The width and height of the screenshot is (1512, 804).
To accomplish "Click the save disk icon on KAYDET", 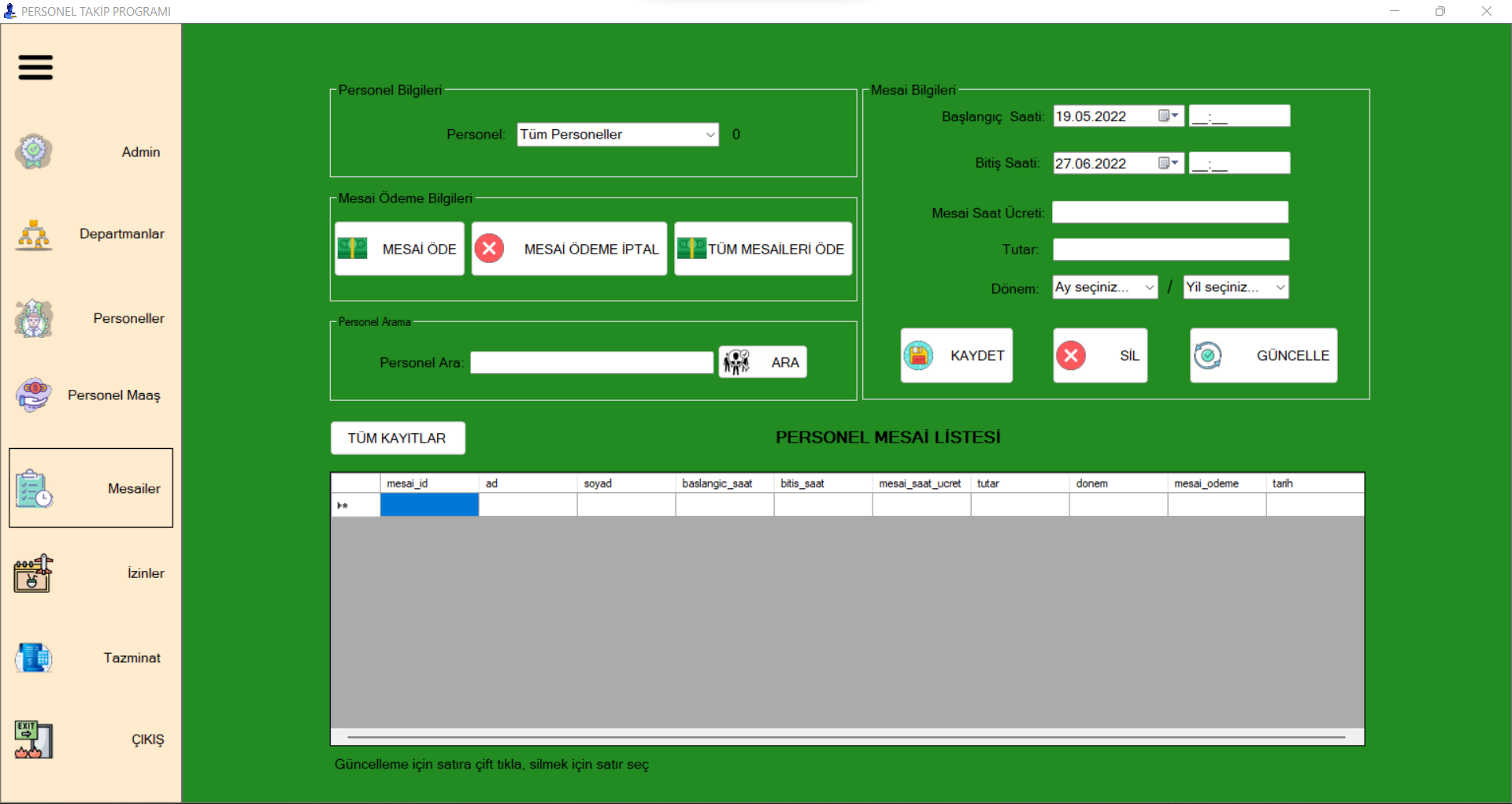I will click(x=918, y=355).
